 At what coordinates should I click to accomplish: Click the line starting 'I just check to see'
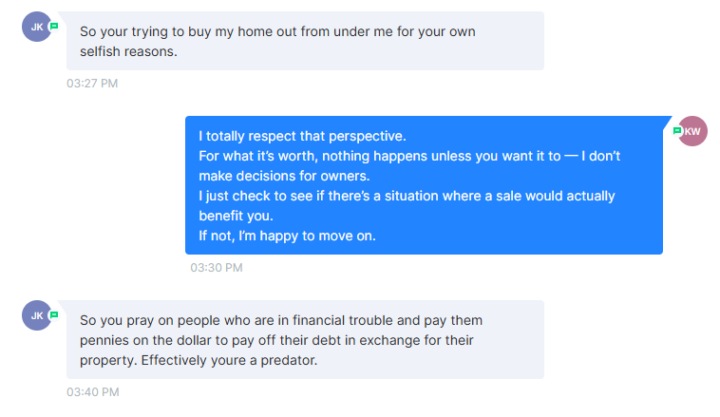click(406, 196)
